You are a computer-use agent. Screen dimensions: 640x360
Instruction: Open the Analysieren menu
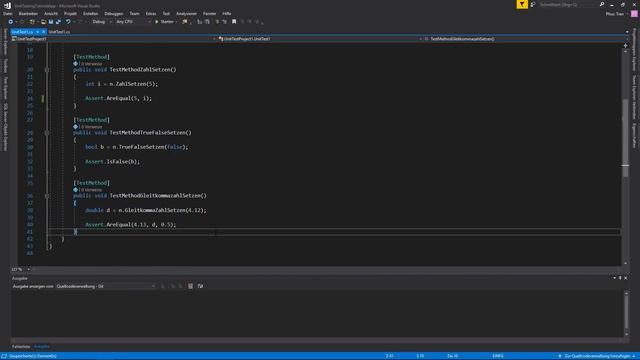[x=186, y=13]
